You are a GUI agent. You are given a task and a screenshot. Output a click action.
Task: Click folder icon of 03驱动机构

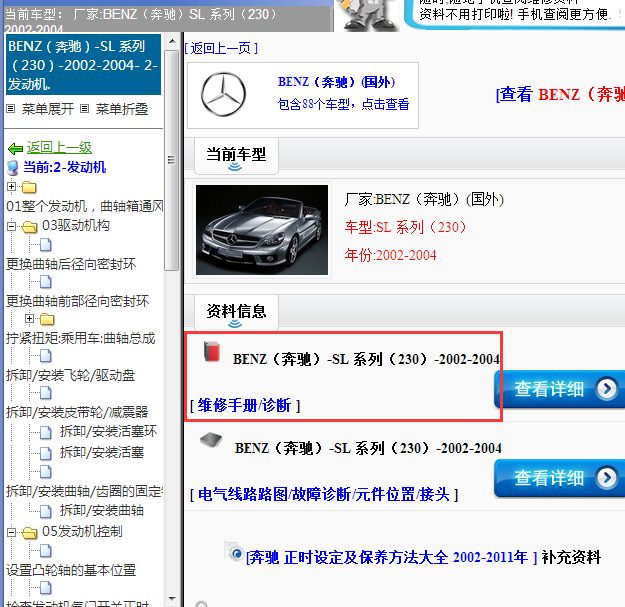29,227
